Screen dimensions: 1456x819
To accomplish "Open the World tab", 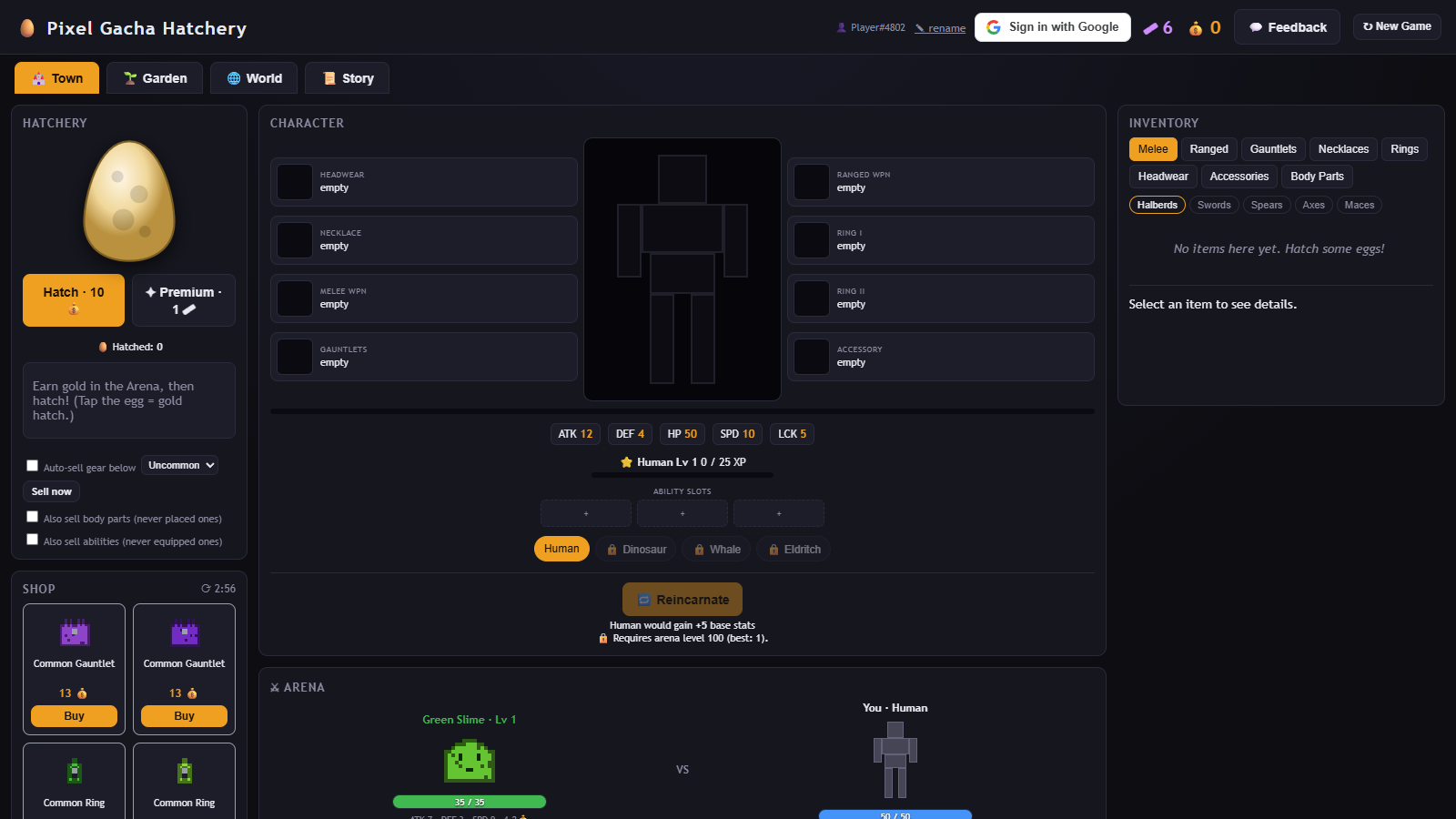I will [x=255, y=78].
